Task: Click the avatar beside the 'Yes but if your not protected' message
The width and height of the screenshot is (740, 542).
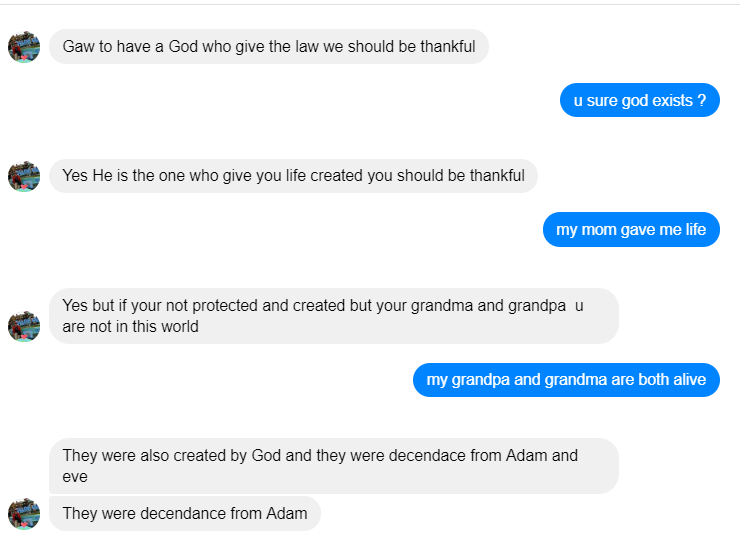Action: (x=24, y=326)
